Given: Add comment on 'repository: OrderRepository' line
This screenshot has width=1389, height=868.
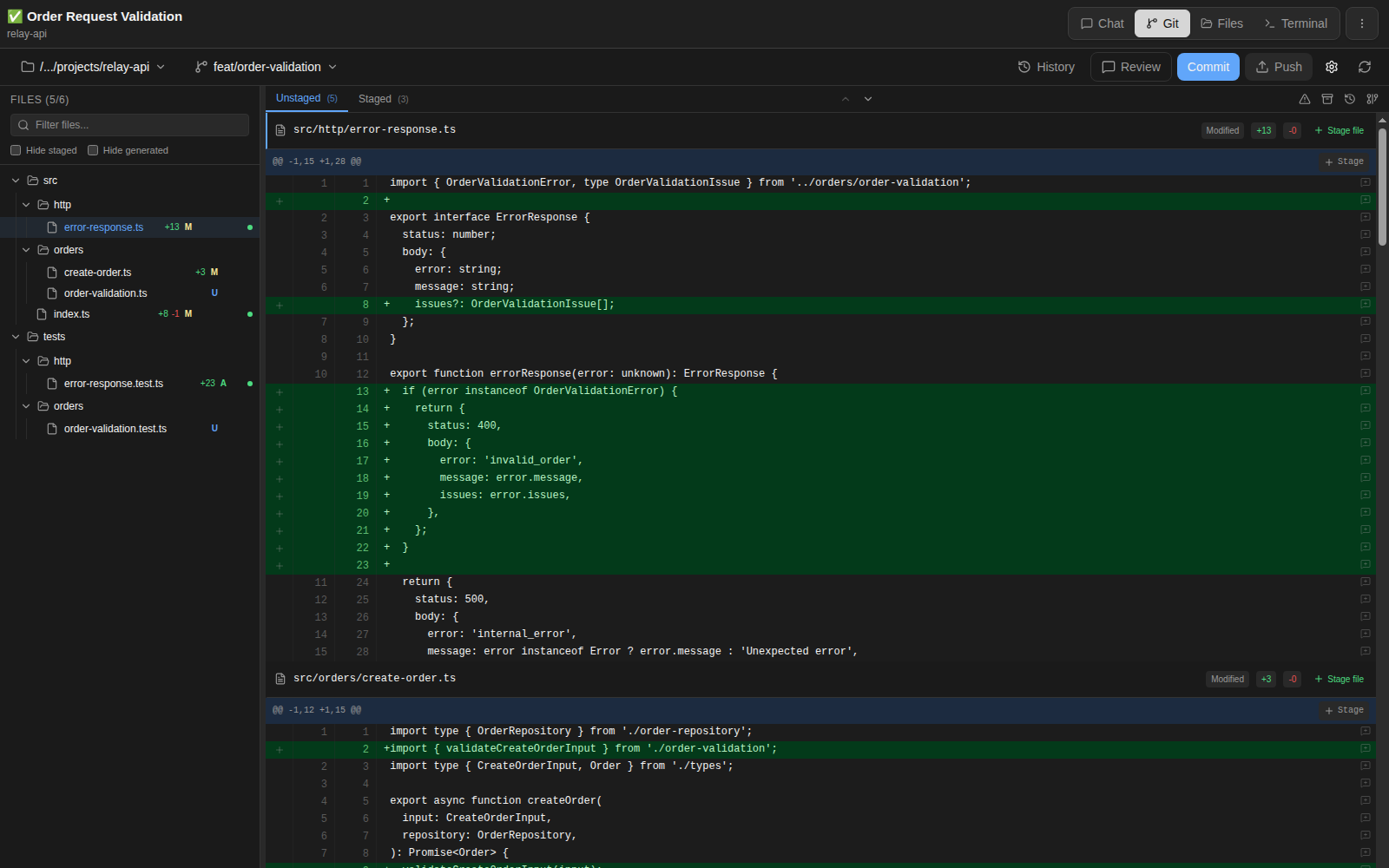Looking at the screenshot, I should point(1365,836).
